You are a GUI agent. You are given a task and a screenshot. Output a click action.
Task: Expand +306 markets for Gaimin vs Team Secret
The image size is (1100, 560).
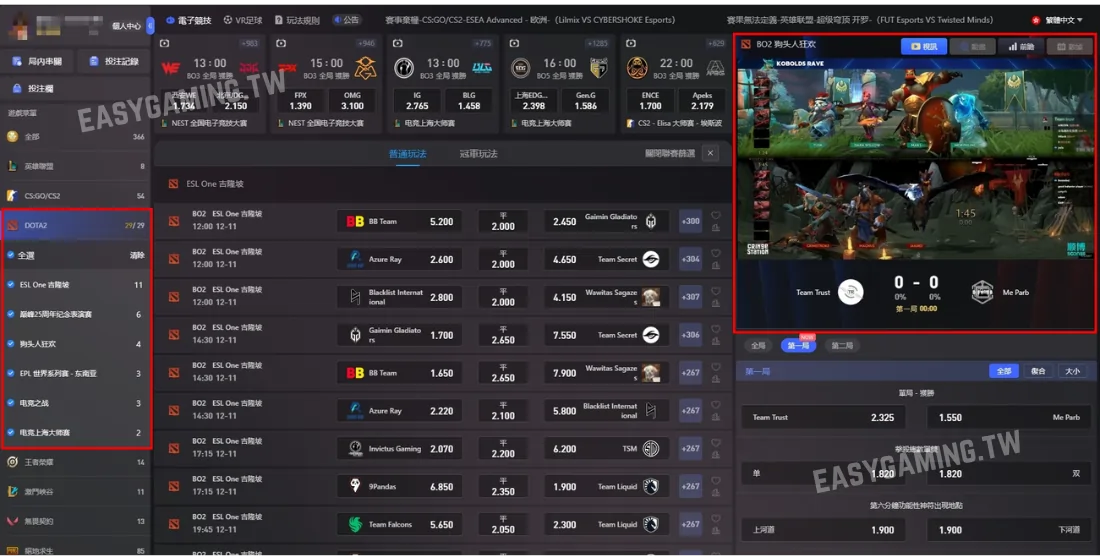[690, 335]
